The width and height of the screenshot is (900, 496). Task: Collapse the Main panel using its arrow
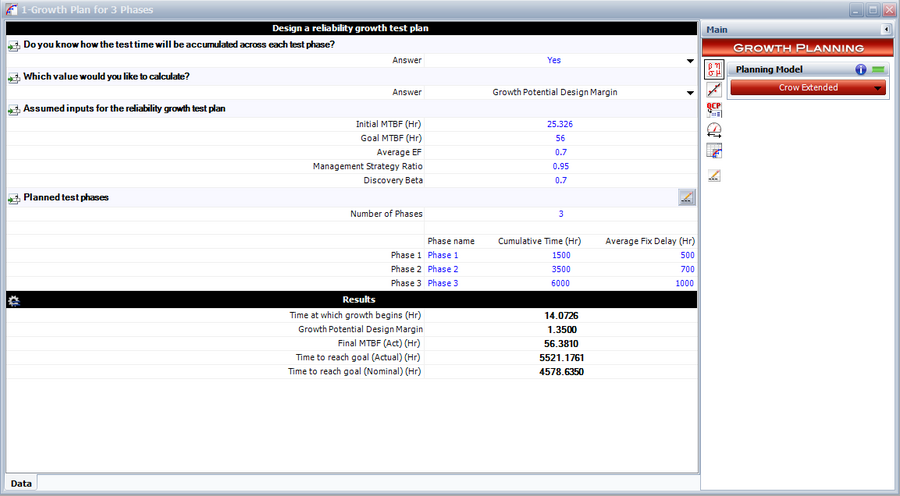[886, 30]
